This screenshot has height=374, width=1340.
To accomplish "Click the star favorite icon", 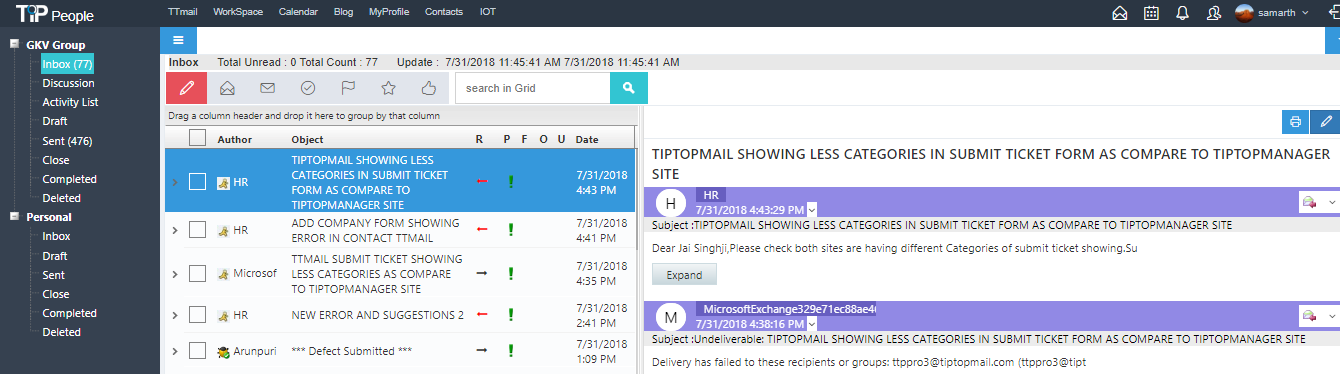I will (388, 88).
